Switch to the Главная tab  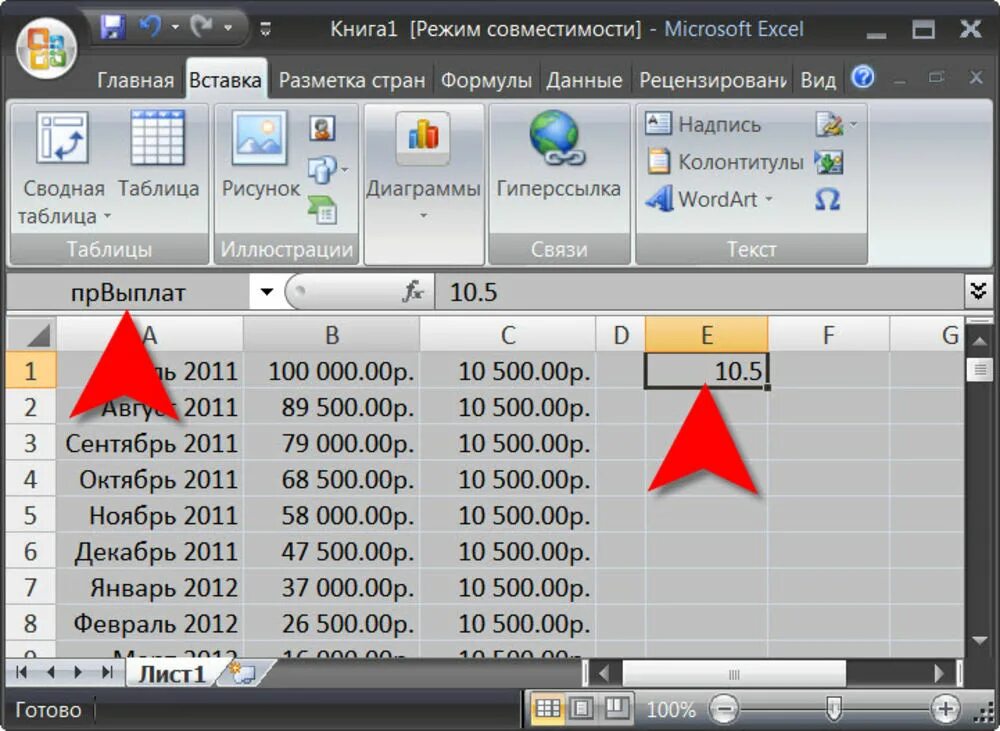pos(135,80)
